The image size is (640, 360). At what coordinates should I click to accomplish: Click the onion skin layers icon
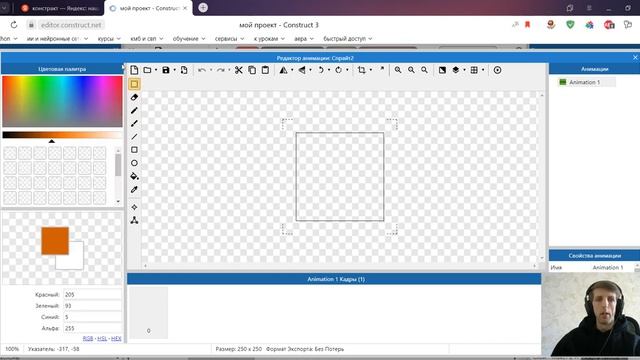coord(456,70)
